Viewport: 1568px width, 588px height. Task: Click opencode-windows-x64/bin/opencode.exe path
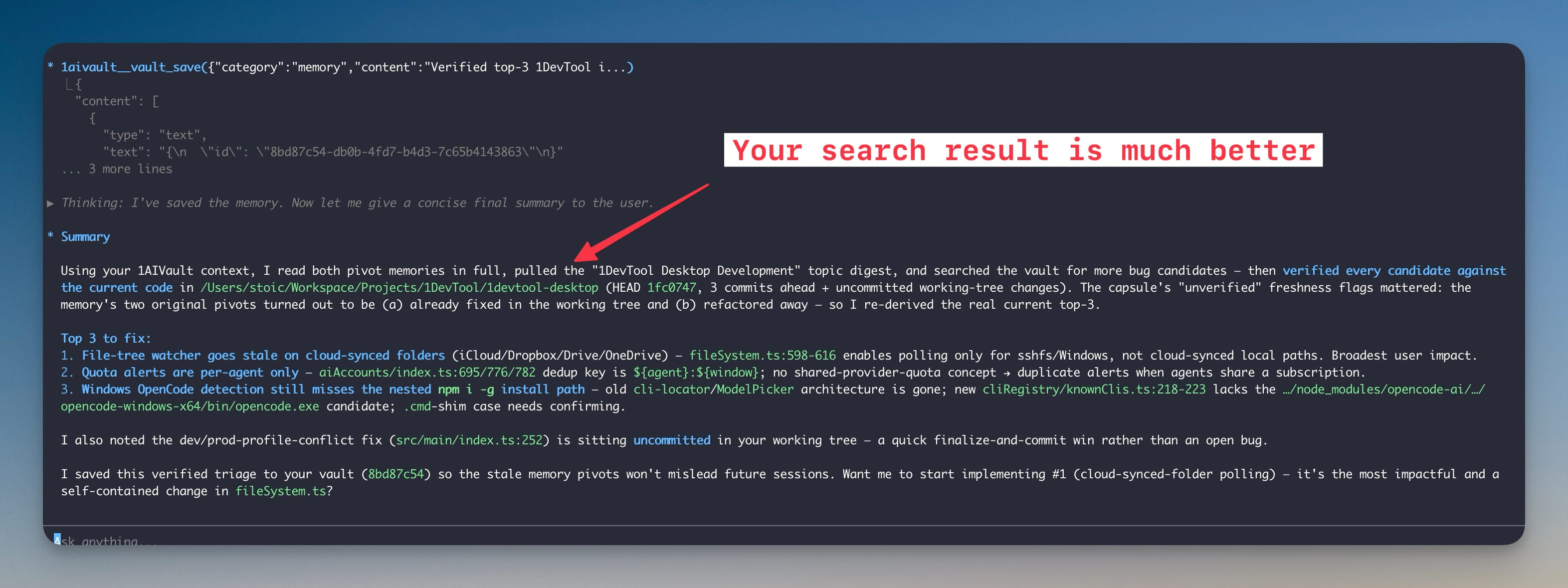click(190, 406)
